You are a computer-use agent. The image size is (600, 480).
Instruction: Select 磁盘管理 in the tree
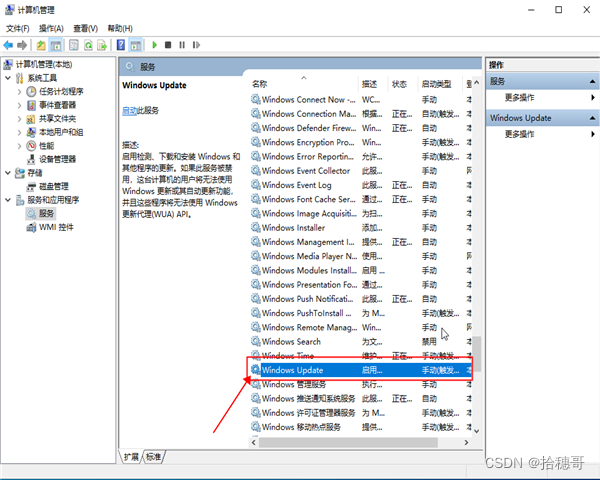[54, 186]
